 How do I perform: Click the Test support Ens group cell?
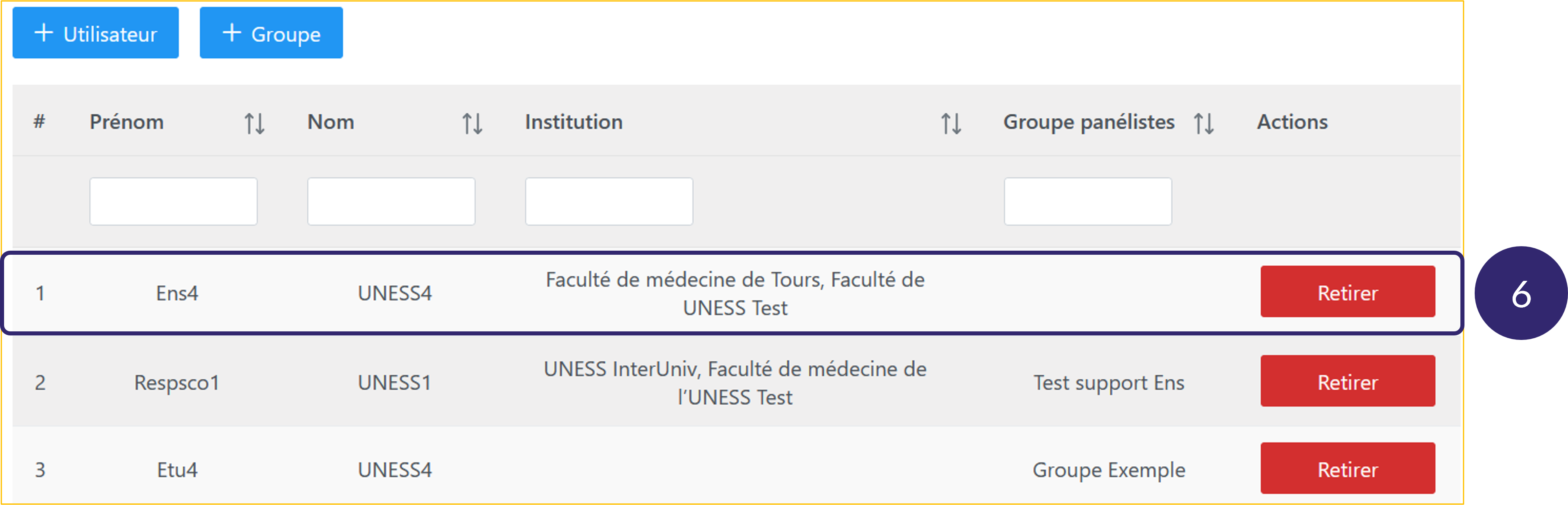(1108, 383)
